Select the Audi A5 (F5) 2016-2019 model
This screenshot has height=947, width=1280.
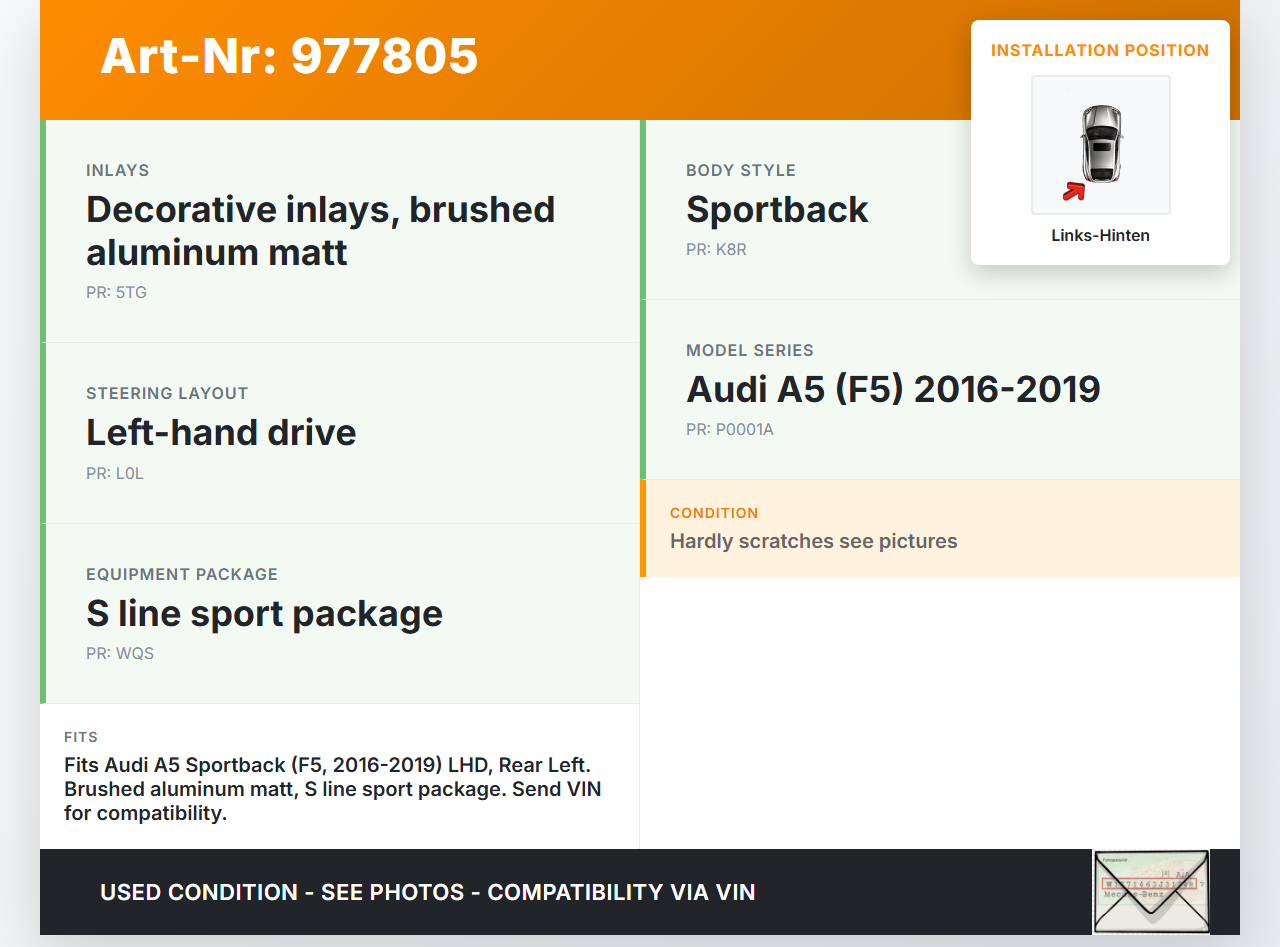893,390
